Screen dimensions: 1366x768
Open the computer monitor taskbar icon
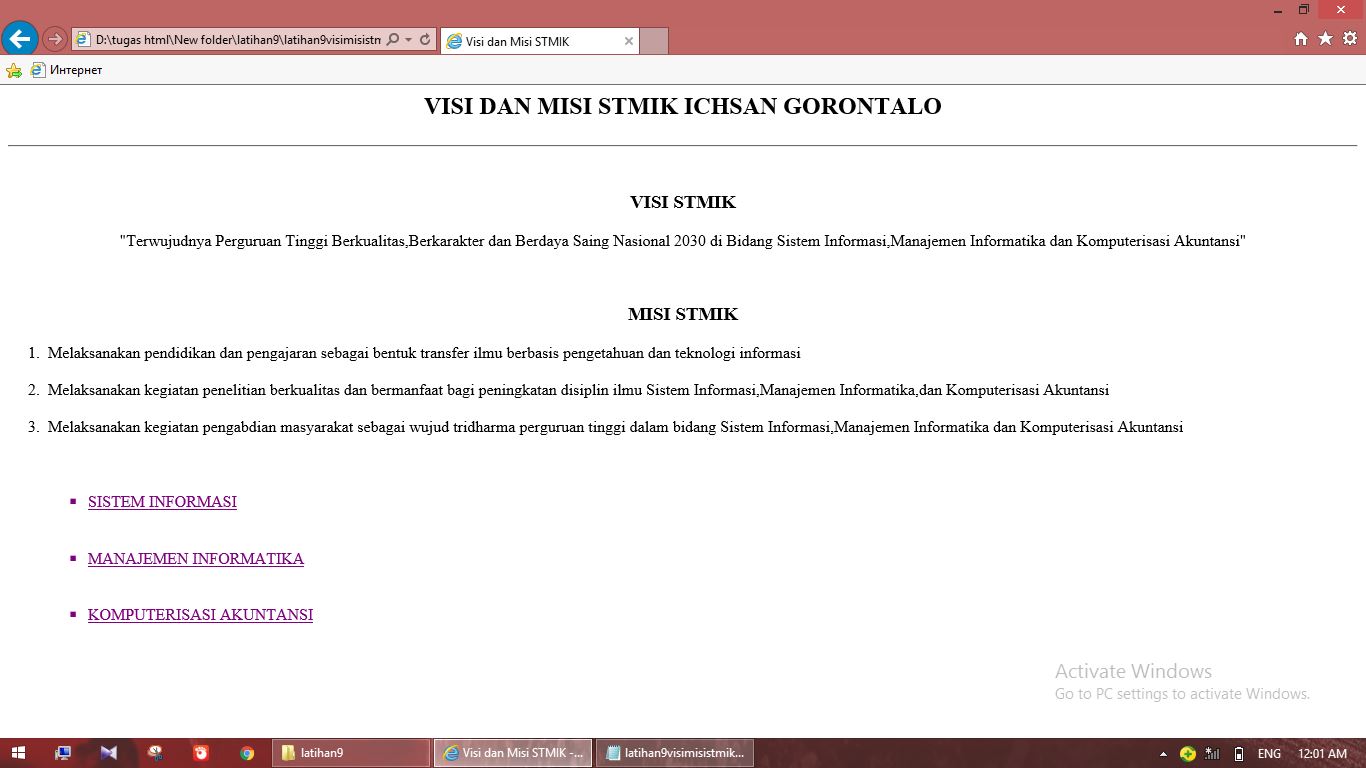[63, 753]
